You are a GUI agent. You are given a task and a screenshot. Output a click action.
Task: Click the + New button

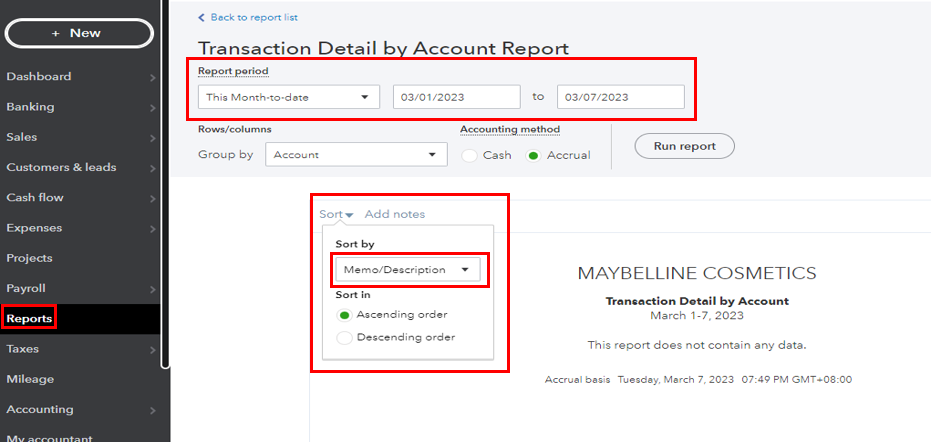[79, 33]
